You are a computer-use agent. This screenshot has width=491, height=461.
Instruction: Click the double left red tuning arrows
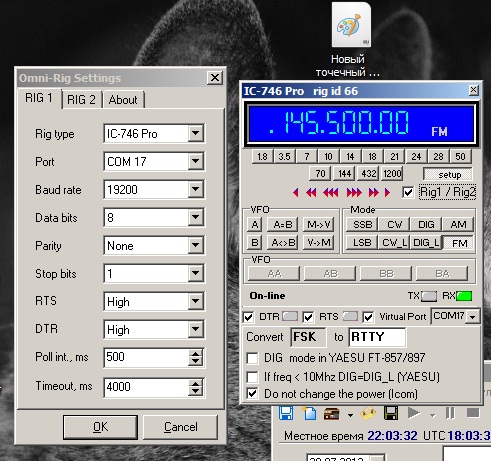(311, 193)
